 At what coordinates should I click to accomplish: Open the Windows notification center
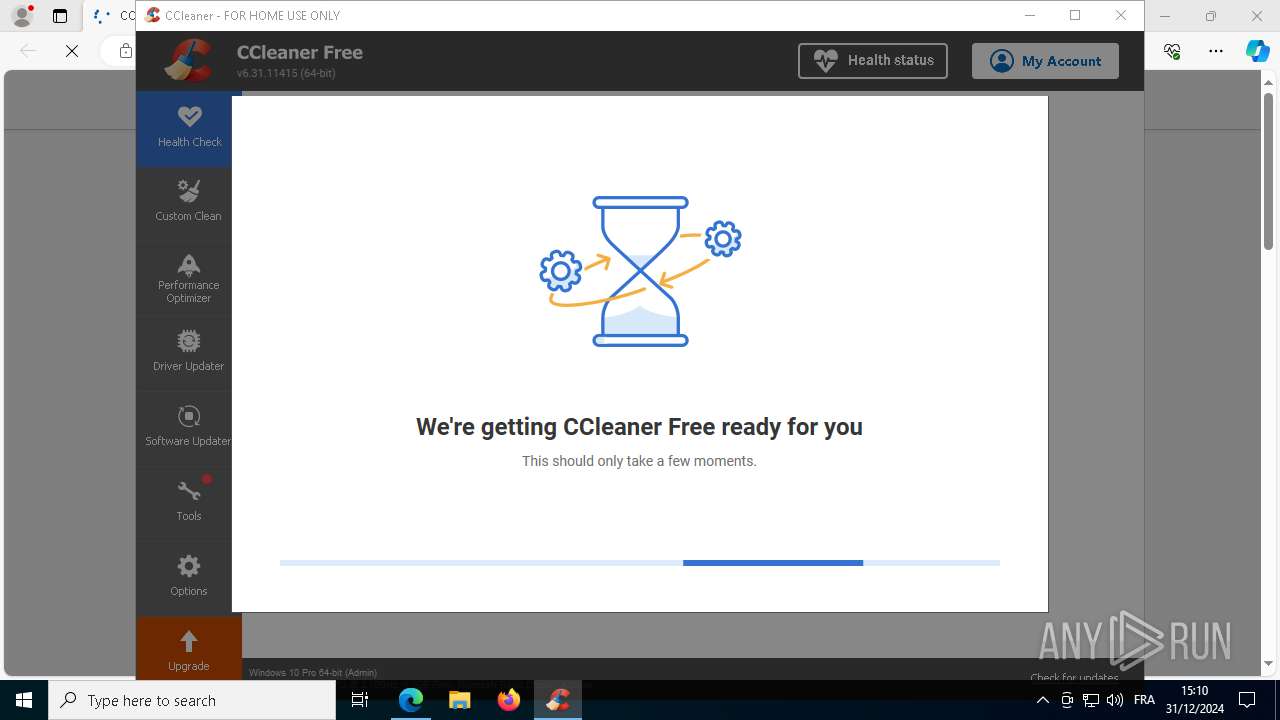click(x=1247, y=700)
